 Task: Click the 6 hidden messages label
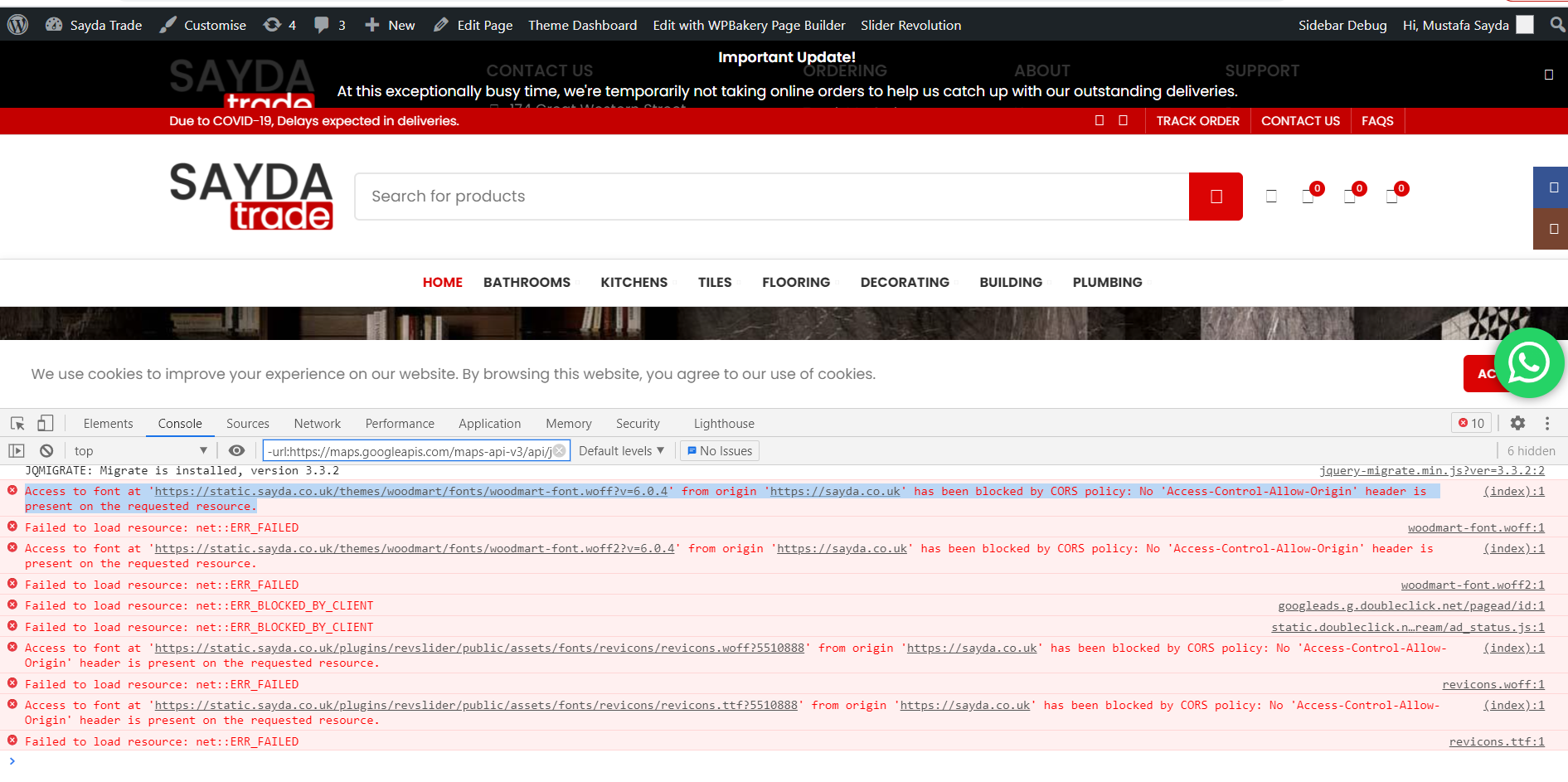point(1531,451)
